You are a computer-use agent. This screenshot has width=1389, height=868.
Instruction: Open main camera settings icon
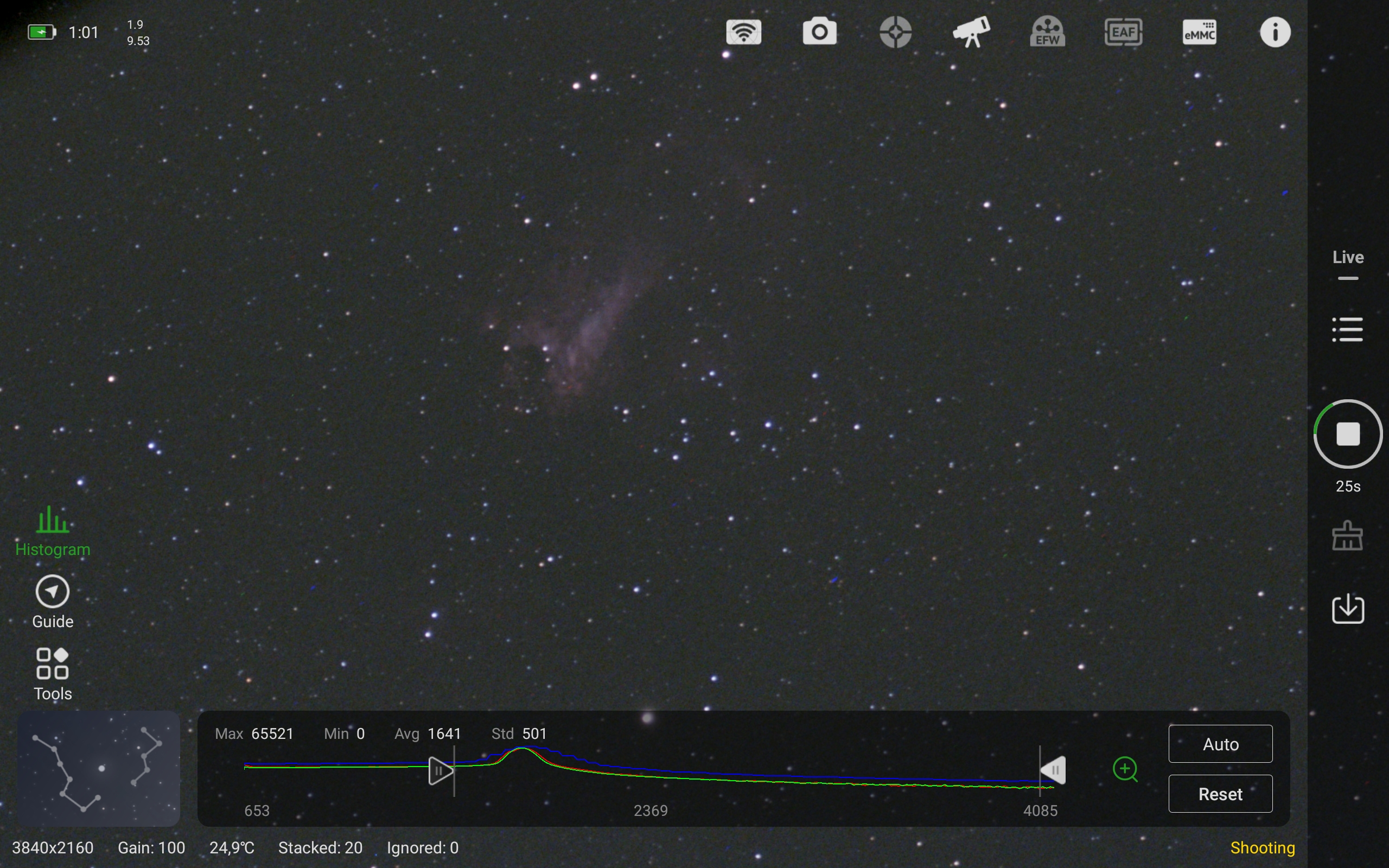820,31
